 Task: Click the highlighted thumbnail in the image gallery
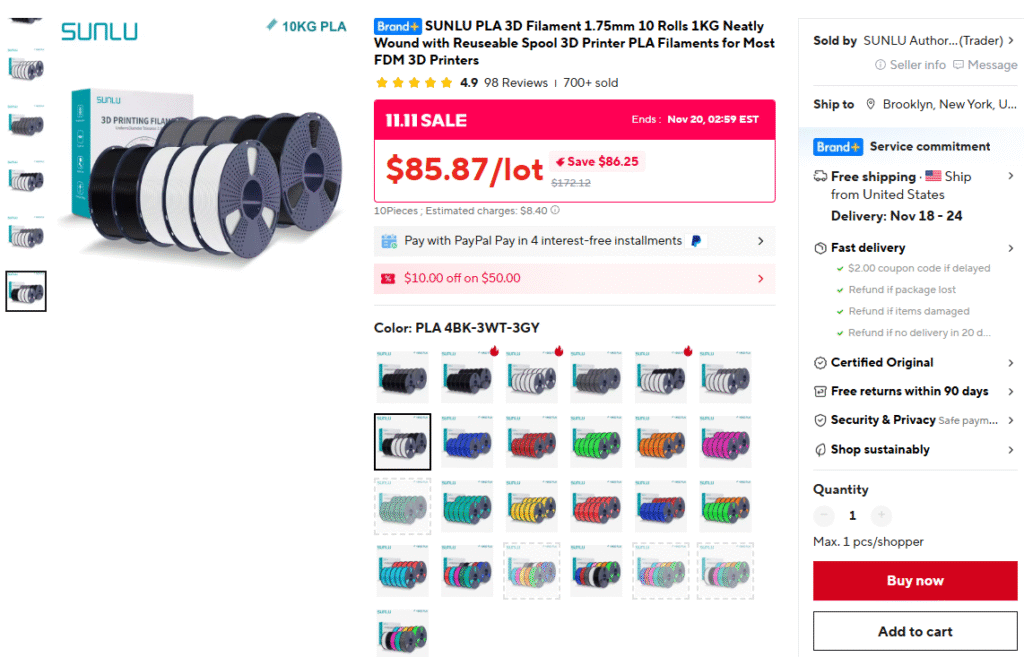(26, 291)
